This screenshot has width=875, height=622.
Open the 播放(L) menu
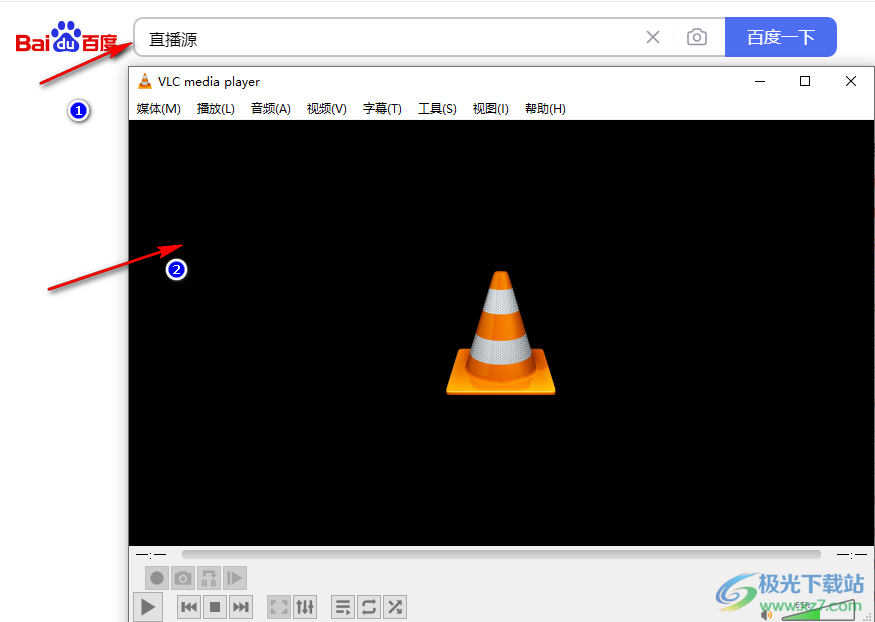click(215, 109)
